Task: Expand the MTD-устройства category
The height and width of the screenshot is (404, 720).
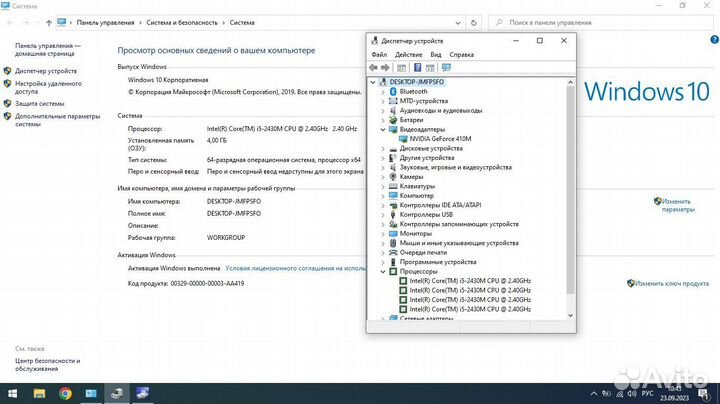Action: (x=383, y=101)
